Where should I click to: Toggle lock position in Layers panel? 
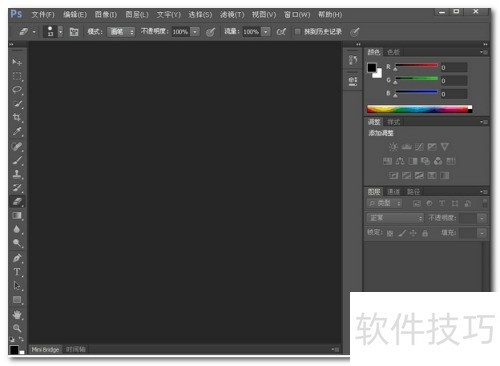point(413,233)
